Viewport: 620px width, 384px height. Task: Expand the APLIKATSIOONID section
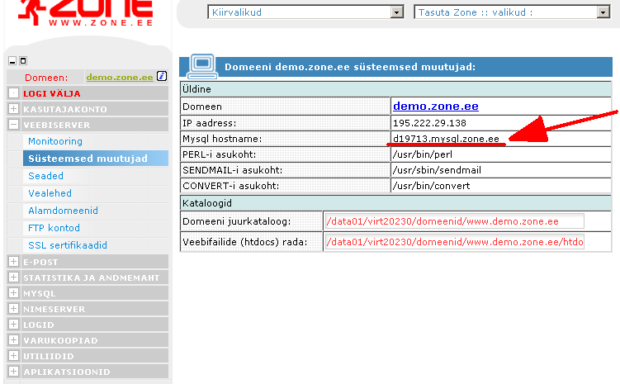[13, 371]
